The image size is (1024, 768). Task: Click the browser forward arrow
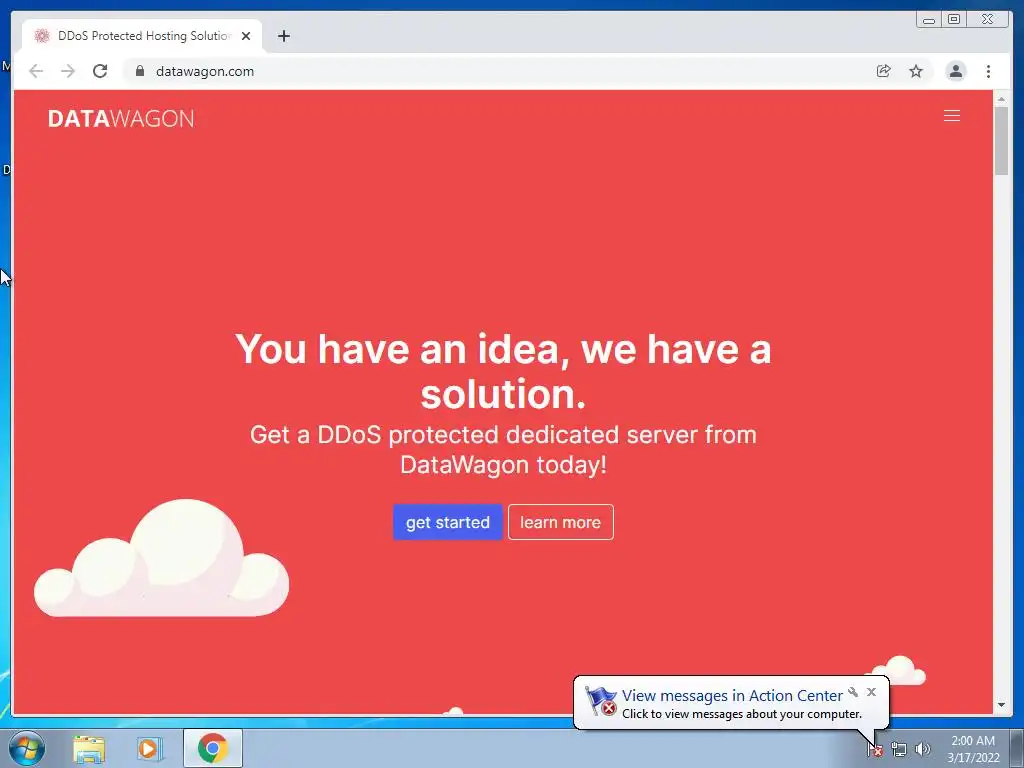[x=68, y=71]
